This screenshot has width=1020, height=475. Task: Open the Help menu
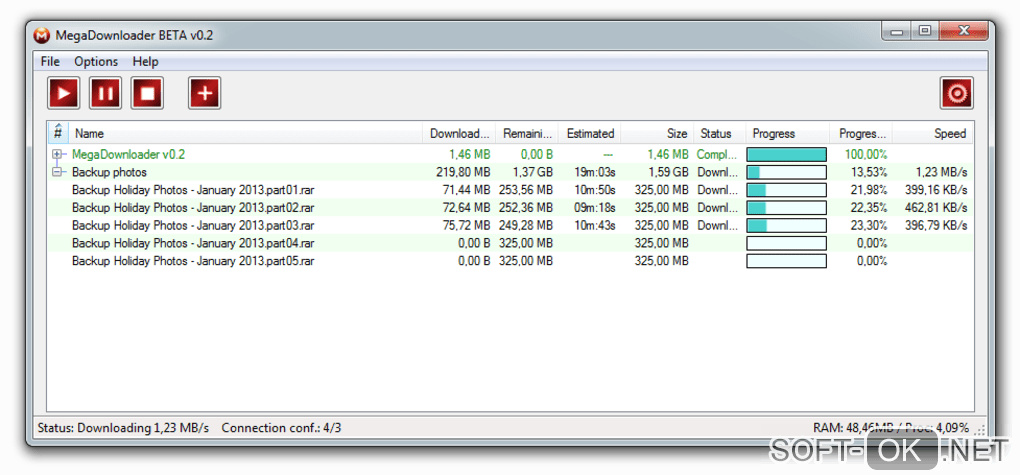146,62
